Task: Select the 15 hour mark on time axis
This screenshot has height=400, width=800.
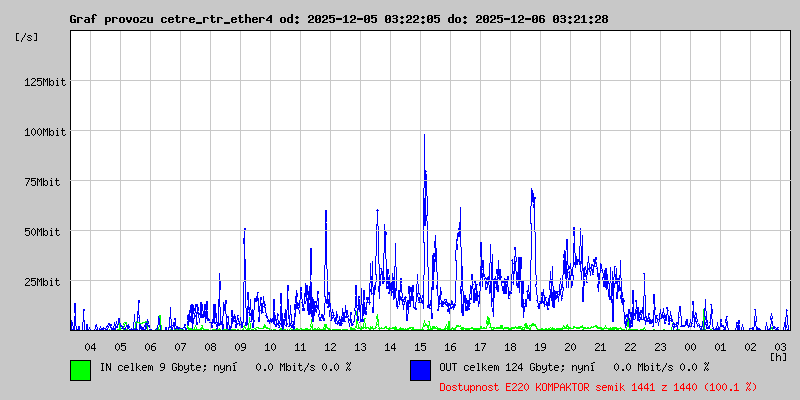Action: 420,346
